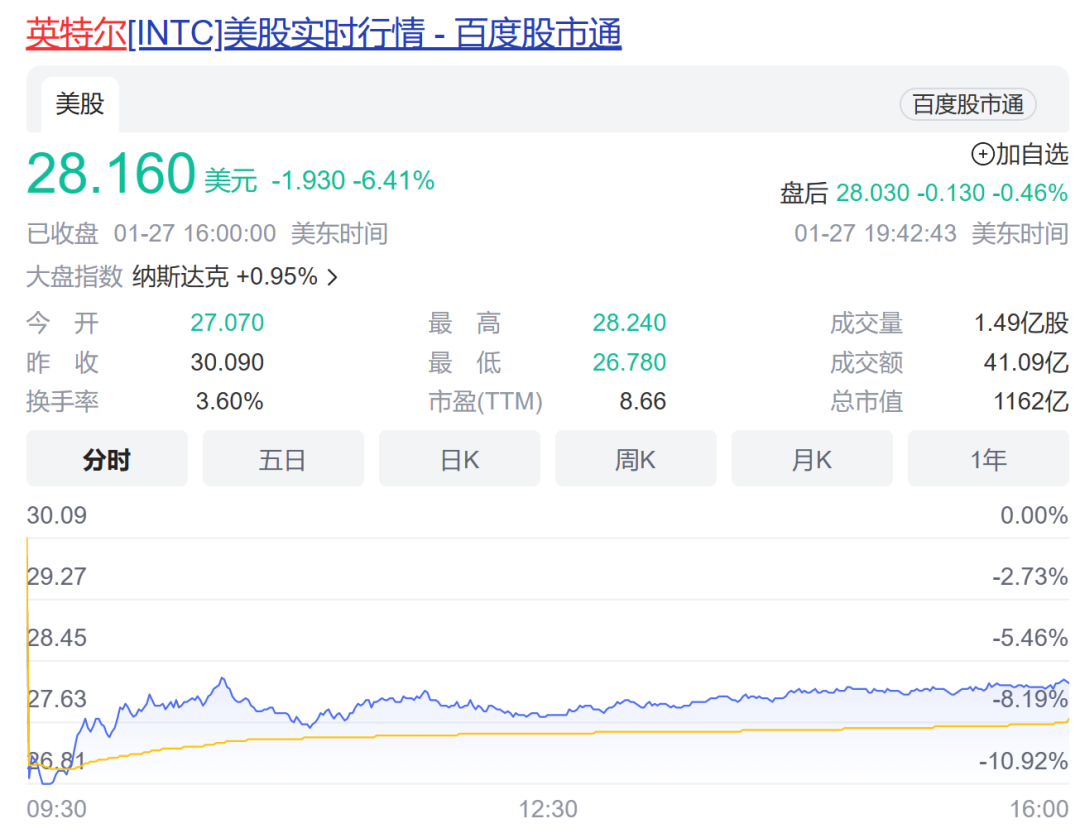1080x833 pixels.
Task: Switch to the 周K chart tab
Action: coord(636,459)
